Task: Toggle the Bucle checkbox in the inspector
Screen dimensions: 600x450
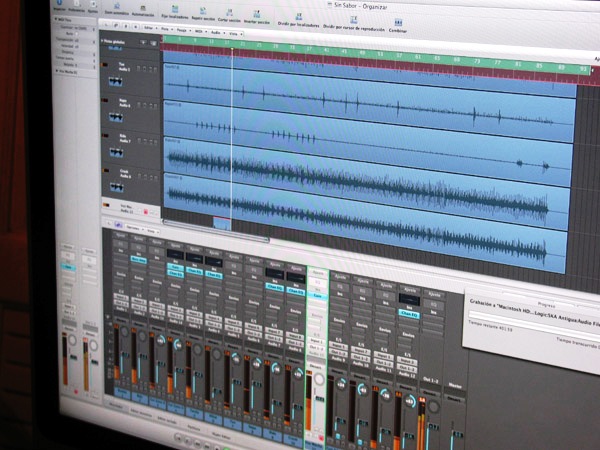Action: [x=77, y=34]
